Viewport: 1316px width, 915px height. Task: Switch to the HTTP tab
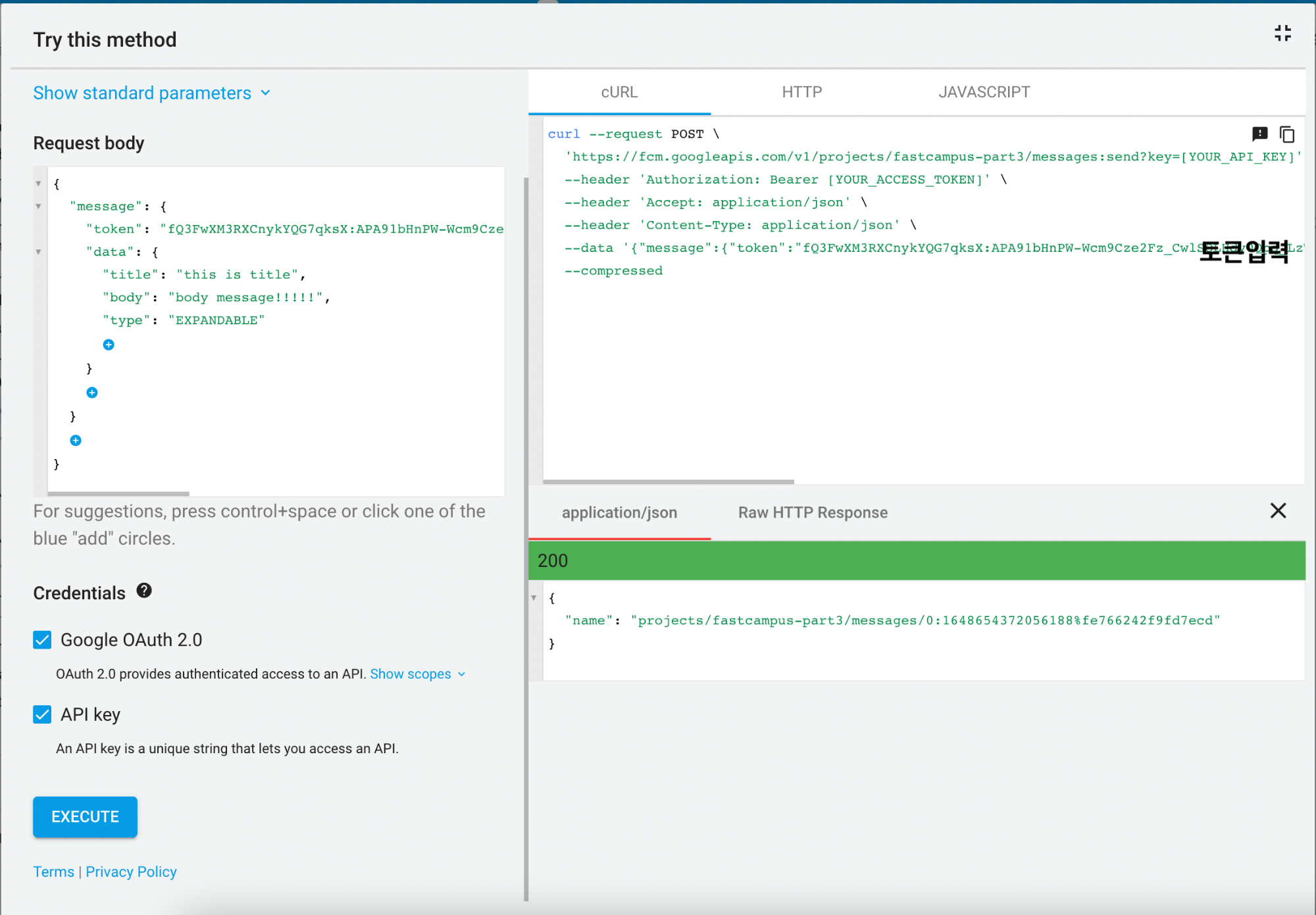801,92
